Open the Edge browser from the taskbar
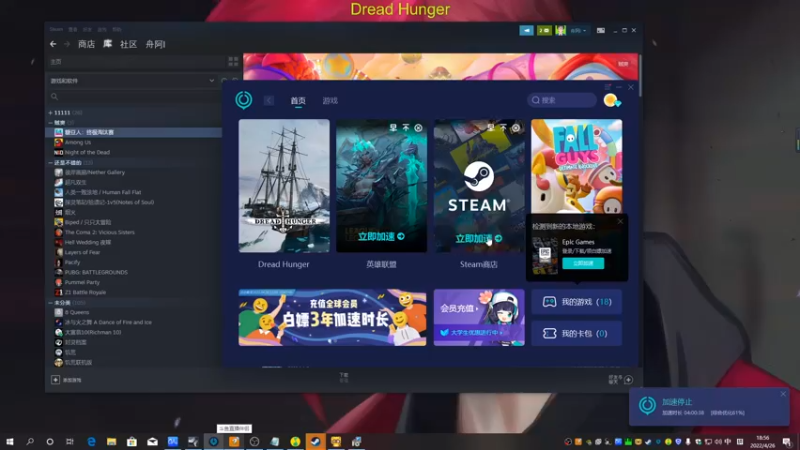The image size is (800, 450). tap(91, 442)
